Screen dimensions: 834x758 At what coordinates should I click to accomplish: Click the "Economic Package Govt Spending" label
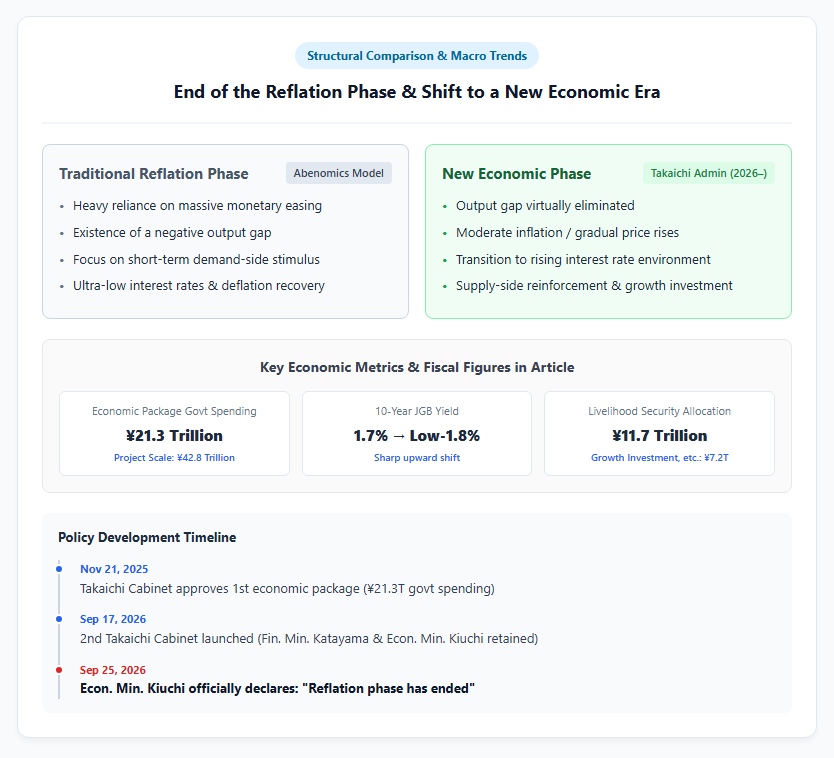click(174, 411)
